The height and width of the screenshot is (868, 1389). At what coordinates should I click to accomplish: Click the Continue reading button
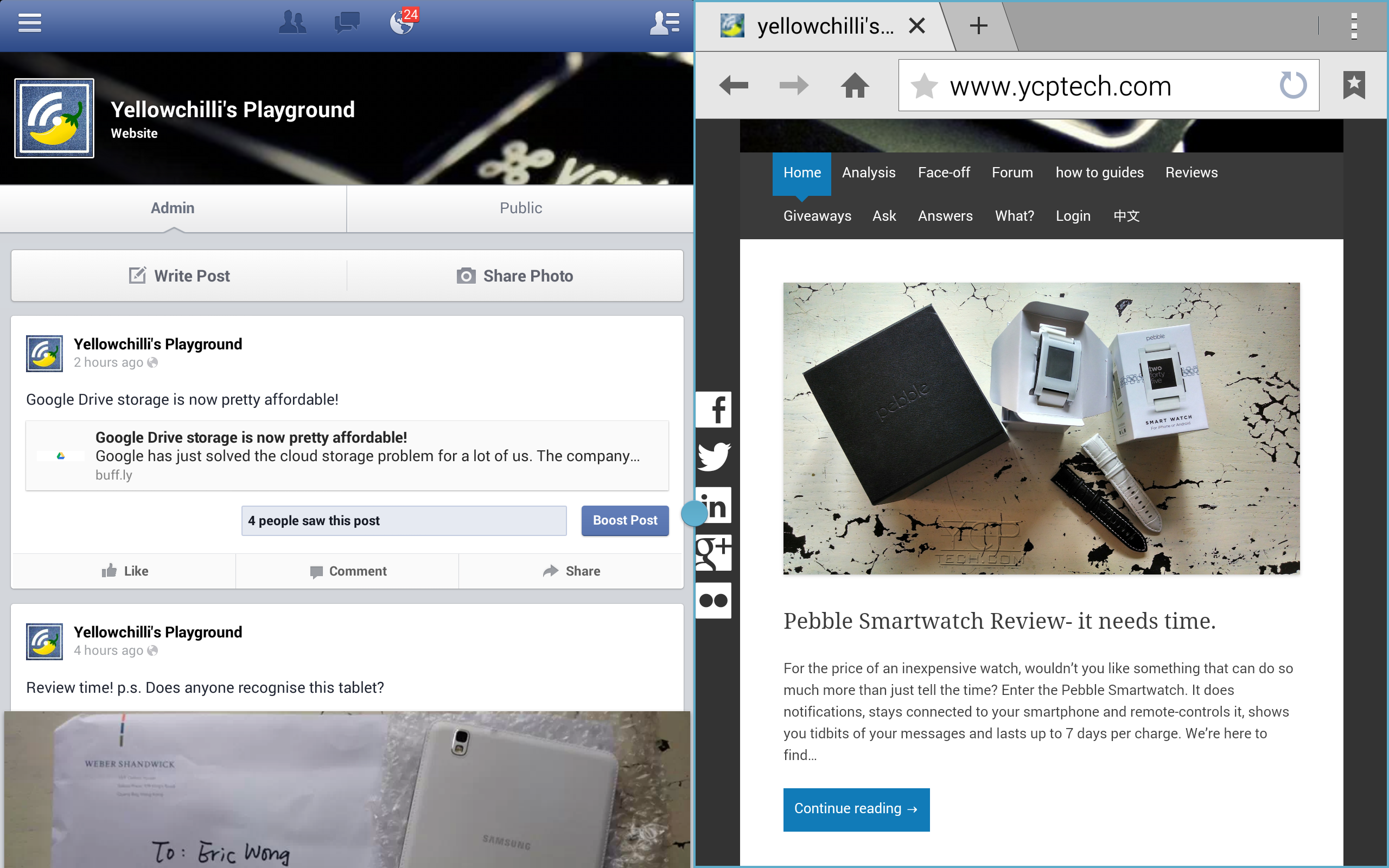click(856, 809)
